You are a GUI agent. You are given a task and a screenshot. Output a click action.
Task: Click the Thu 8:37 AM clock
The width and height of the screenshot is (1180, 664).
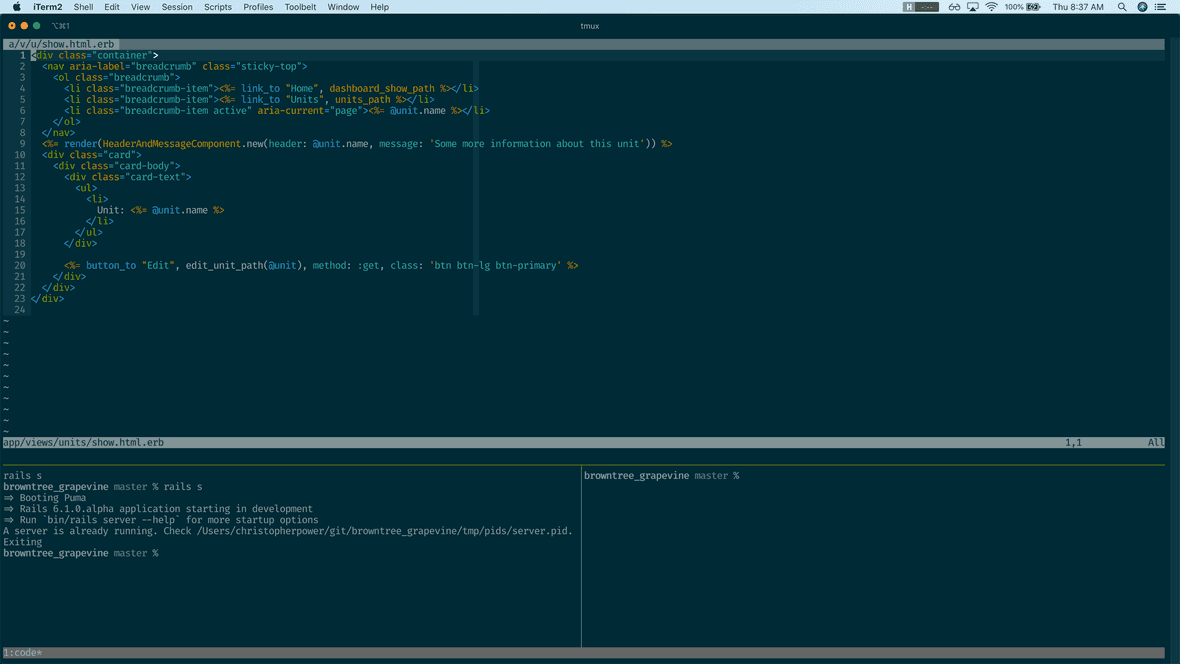tap(1078, 7)
